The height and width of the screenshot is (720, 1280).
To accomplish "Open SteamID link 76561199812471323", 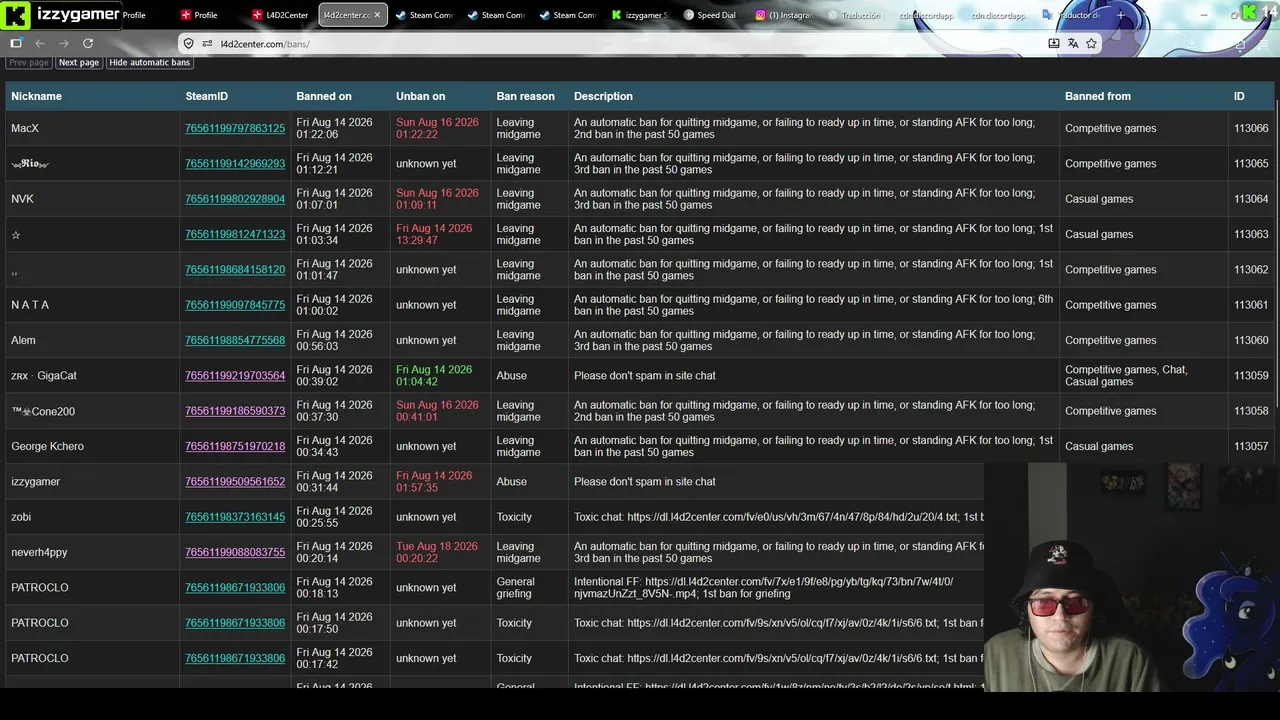I will pos(235,235).
